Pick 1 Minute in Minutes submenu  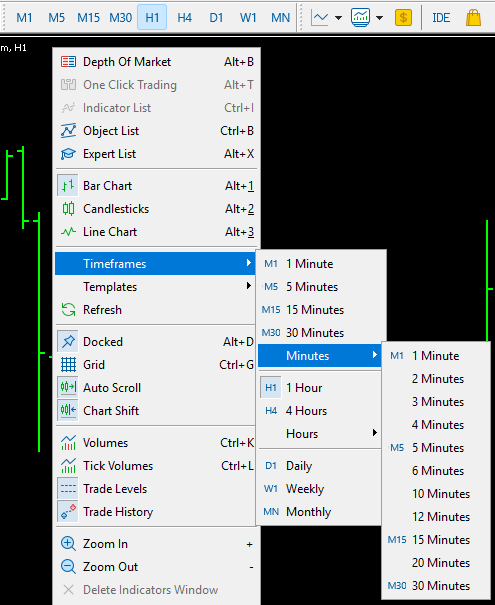coord(436,356)
